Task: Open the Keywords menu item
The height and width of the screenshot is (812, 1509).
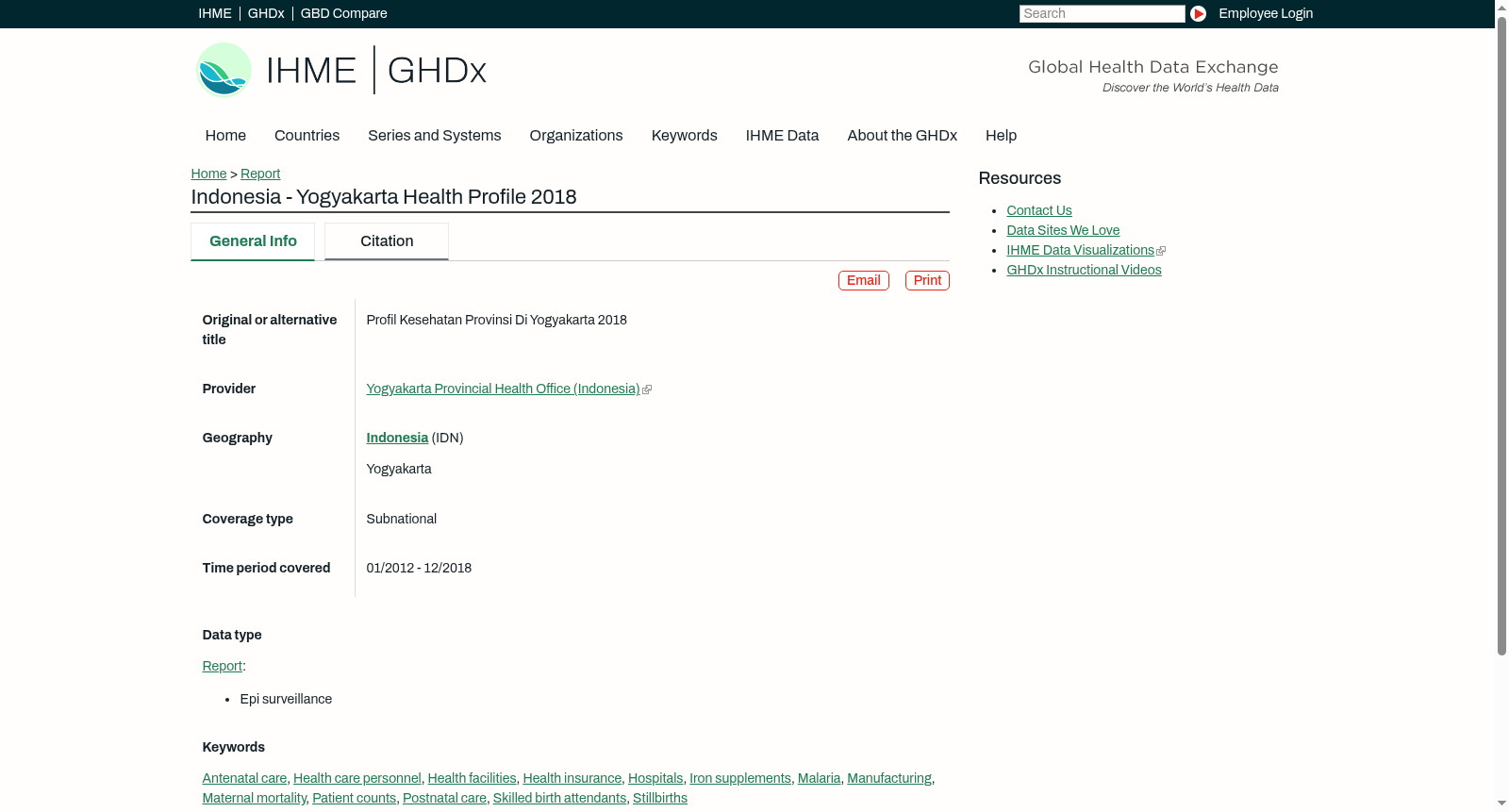Action: coord(684,136)
